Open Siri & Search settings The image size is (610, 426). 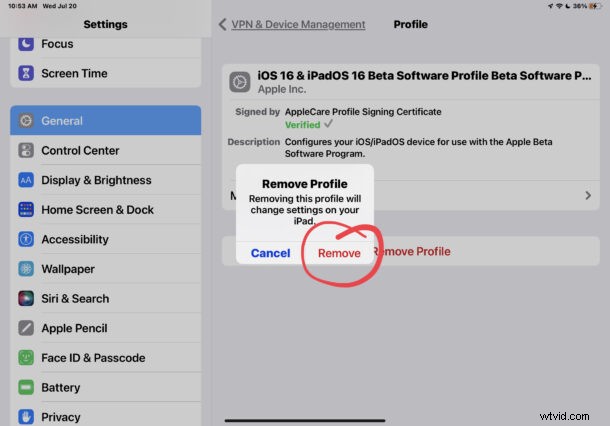coord(106,298)
